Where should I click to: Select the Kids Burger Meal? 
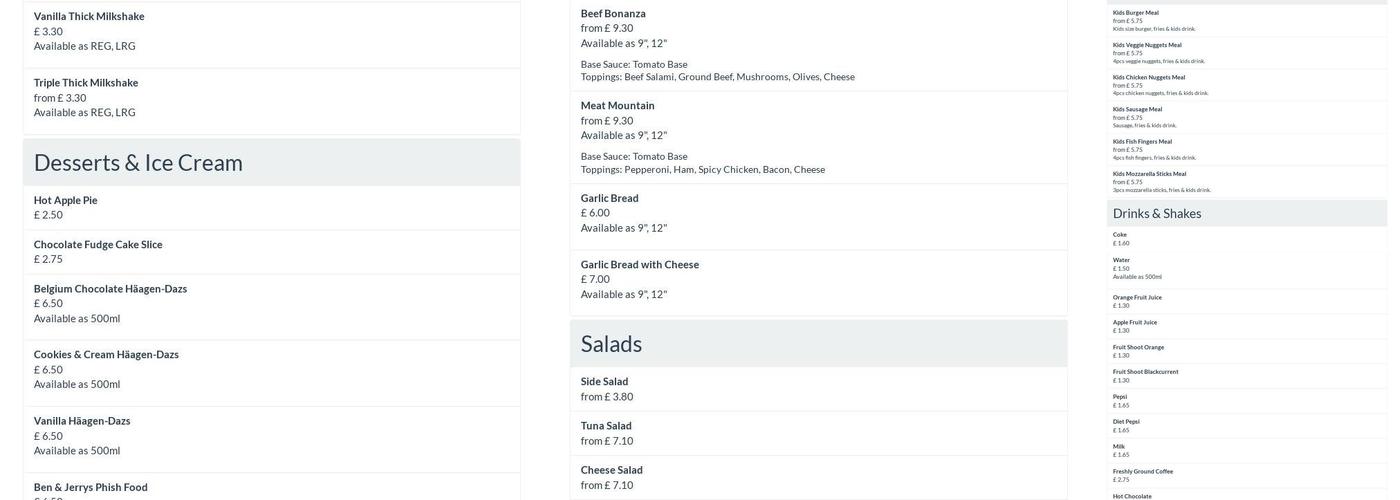pos(1136,13)
